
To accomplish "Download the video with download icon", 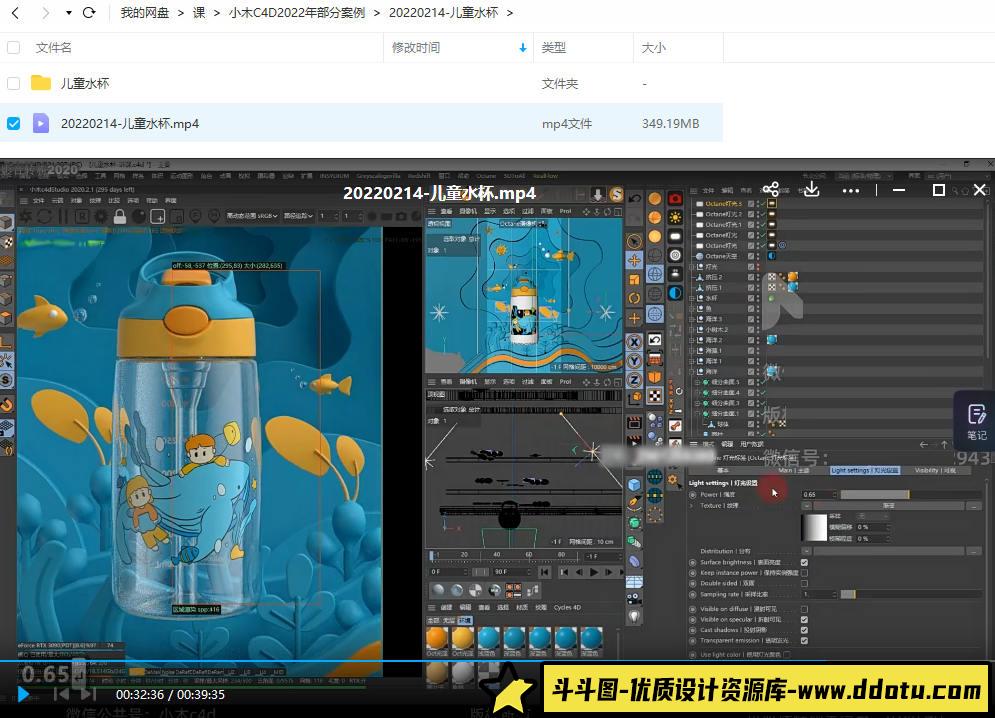I will click(x=812, y=189).
